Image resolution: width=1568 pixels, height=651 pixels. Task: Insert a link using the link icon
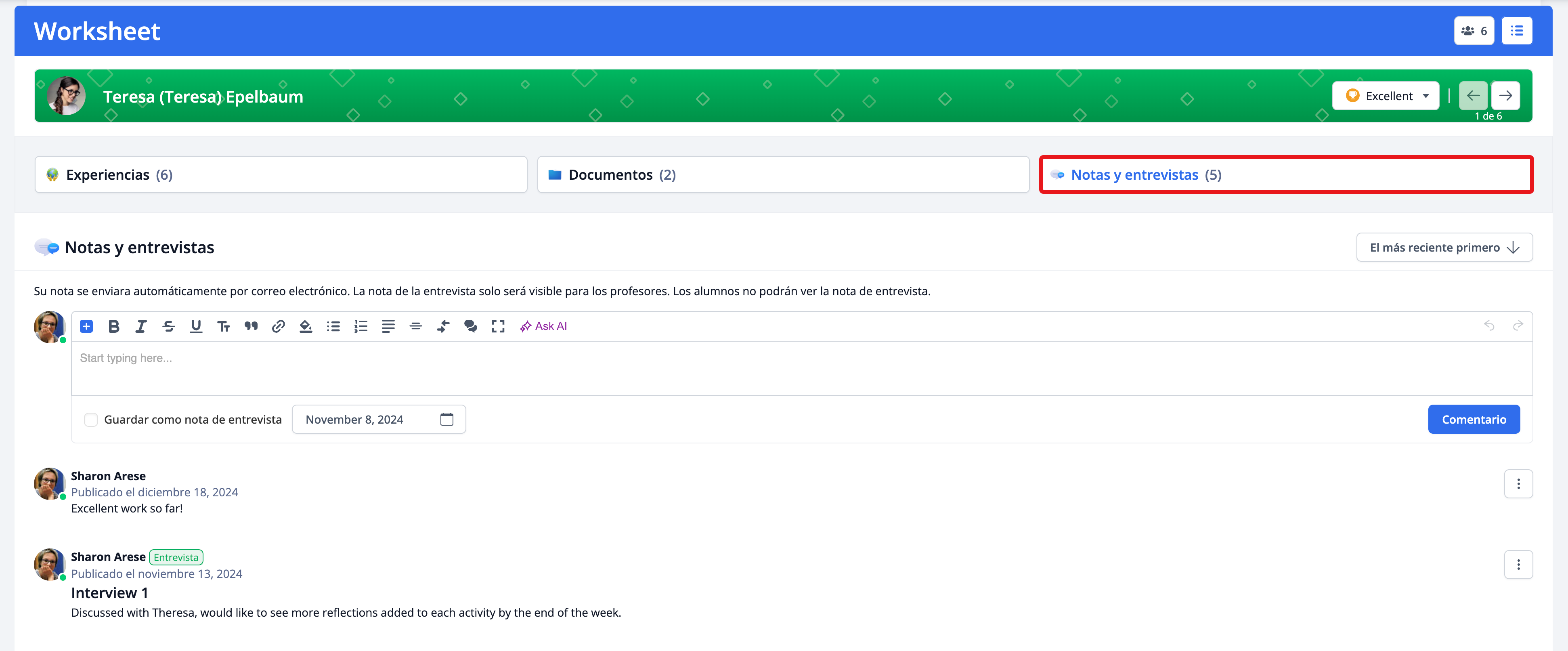[x=278, y=326]
